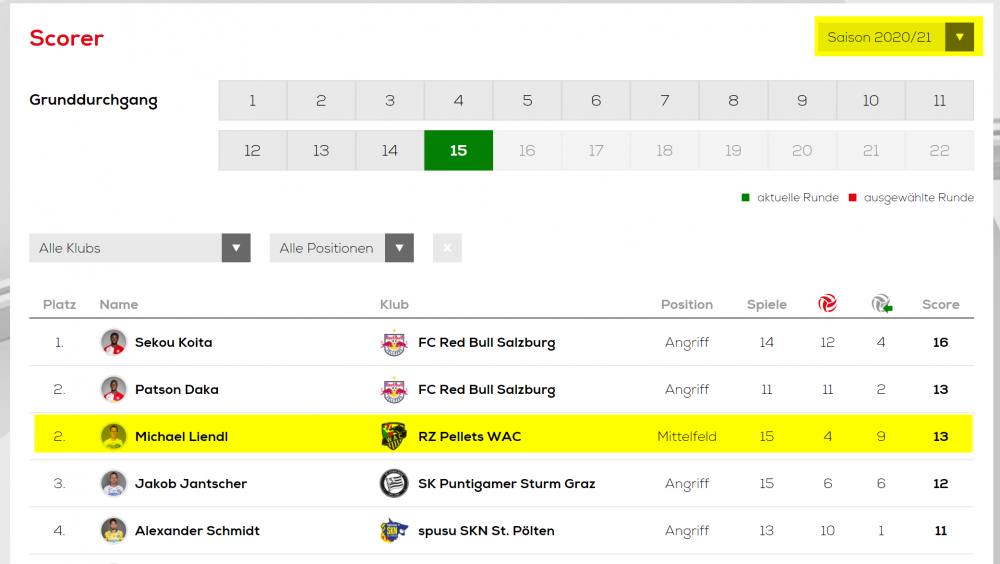Screen dimensions: 1000x564
Task: Select round 12 in Grunddurchgang
Action: (253, 151)
